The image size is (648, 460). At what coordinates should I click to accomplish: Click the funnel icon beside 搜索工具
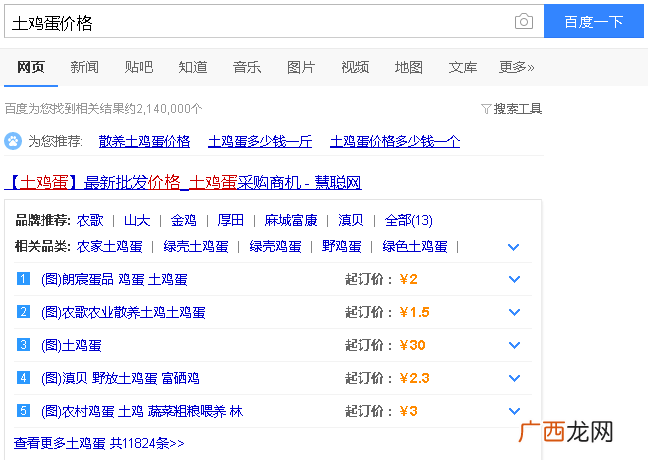pyautogui.click(x=486, y=109)
